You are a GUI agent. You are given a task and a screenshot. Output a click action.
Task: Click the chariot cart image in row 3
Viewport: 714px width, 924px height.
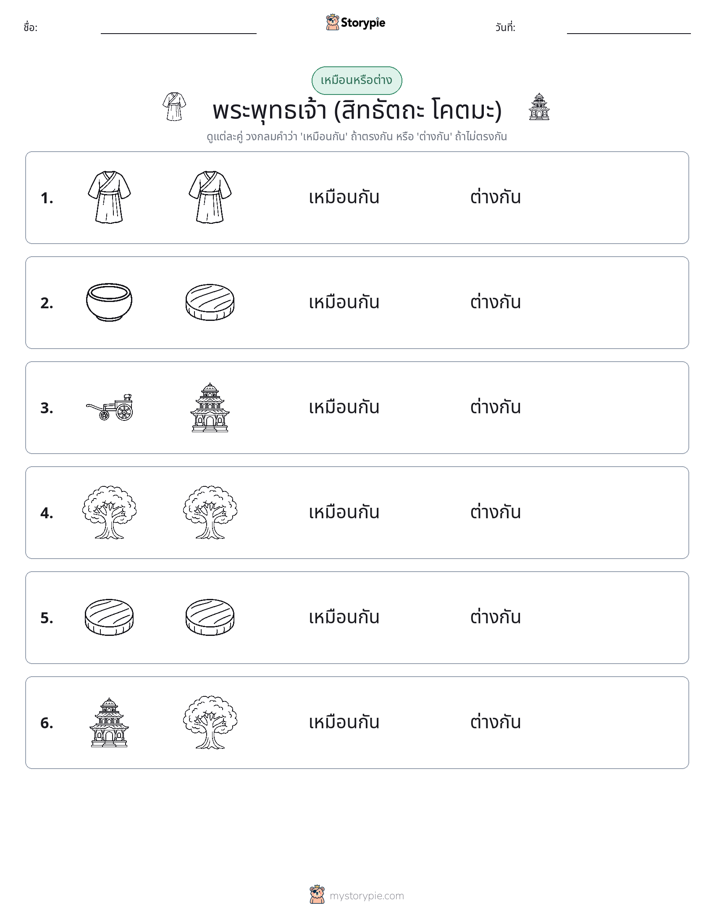(x=110, y=407)
